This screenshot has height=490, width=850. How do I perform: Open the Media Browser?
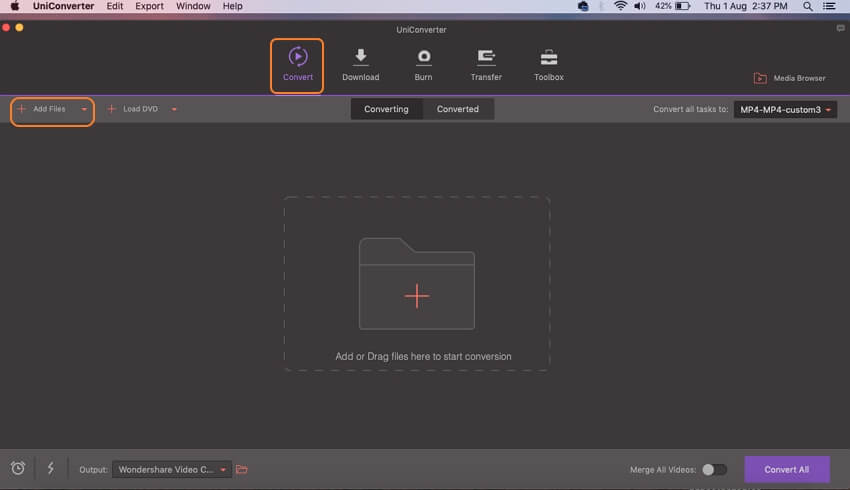click(790, 78)
